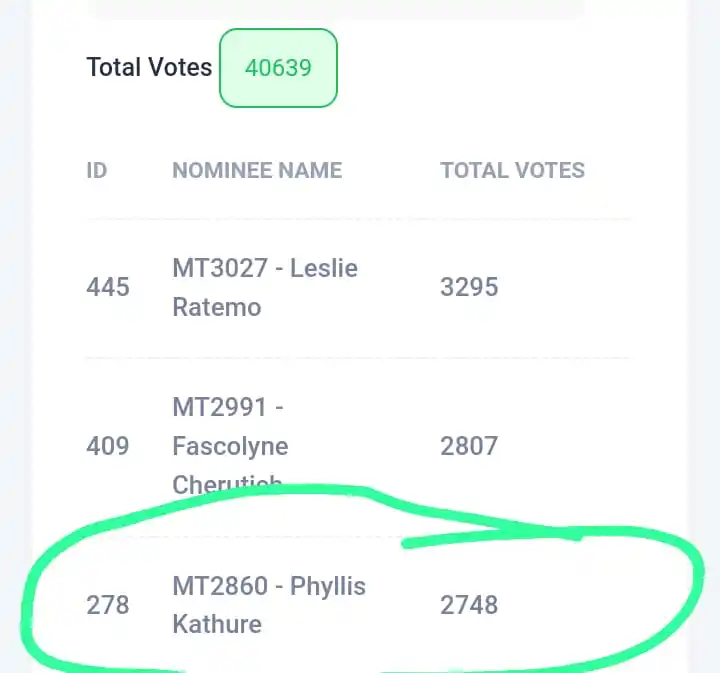The image size is (720, 673).
Task: Click the gray bar above Total Votes
Action: pyautogui.click(x=340, y=9)
